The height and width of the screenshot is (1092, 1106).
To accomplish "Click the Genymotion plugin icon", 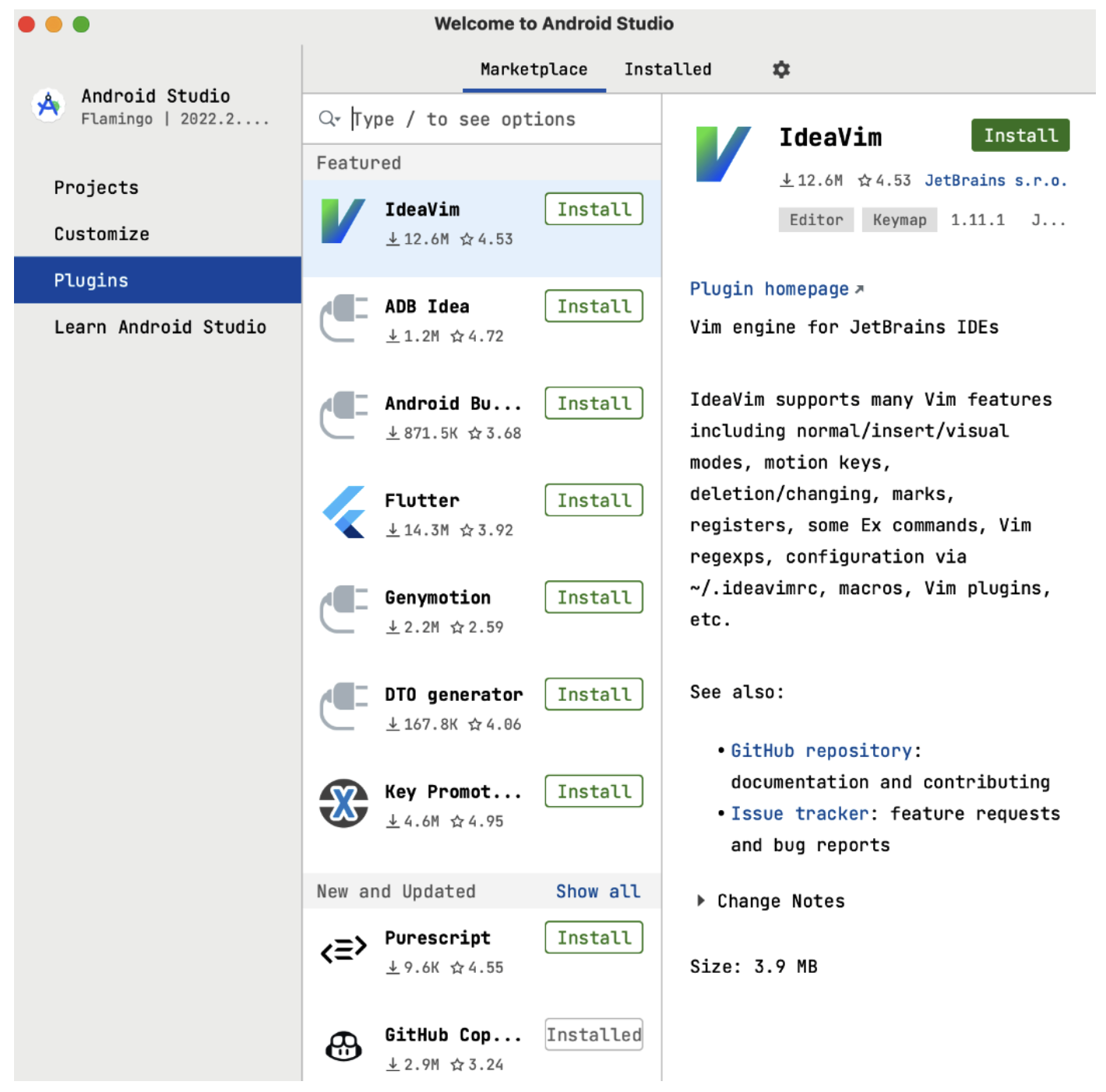I will tap(343, 609).
